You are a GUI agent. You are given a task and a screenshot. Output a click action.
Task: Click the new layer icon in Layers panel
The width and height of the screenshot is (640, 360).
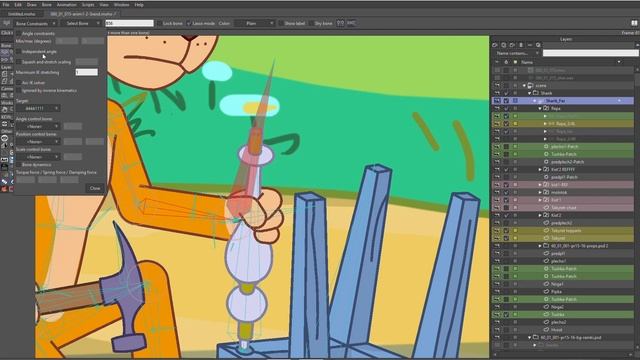[495, 45]
